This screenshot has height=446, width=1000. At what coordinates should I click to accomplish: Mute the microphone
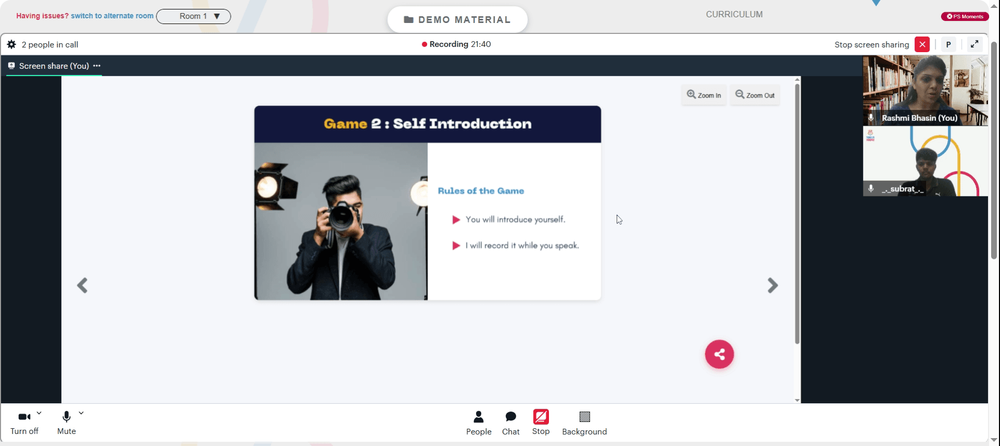coord(66,422)
